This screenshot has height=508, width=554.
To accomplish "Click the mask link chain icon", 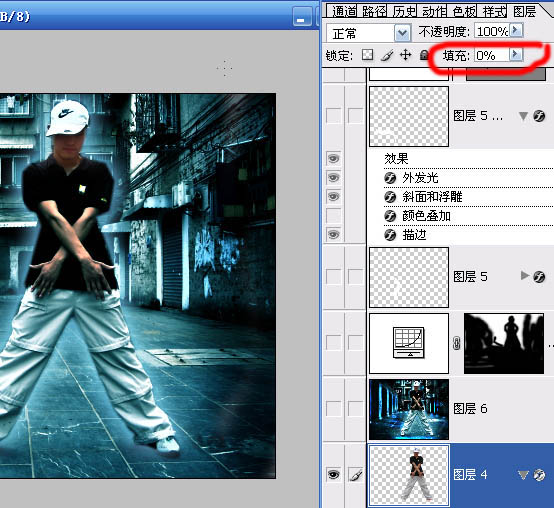I will 456,343.
